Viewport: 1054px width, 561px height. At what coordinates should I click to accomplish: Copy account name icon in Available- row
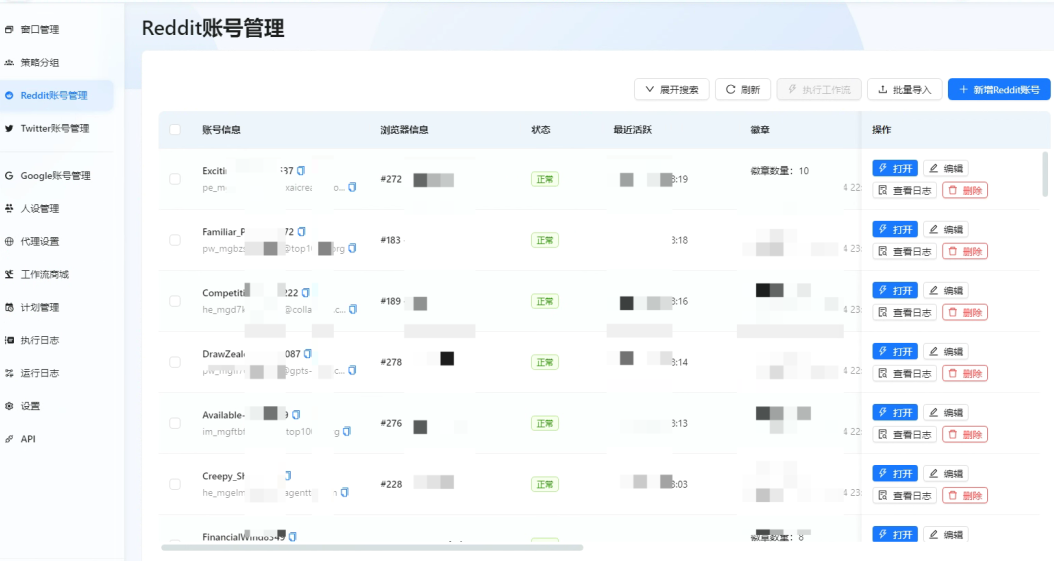pyautogui.click(x=296, y=415)
